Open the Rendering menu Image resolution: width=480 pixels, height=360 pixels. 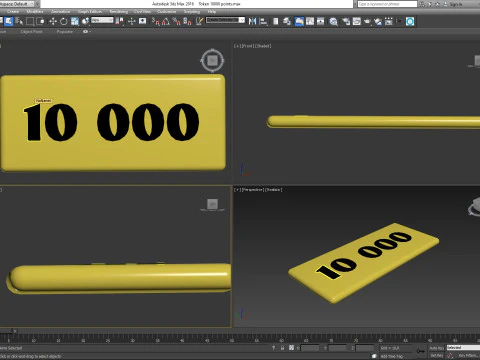click(x=119, y=11)
